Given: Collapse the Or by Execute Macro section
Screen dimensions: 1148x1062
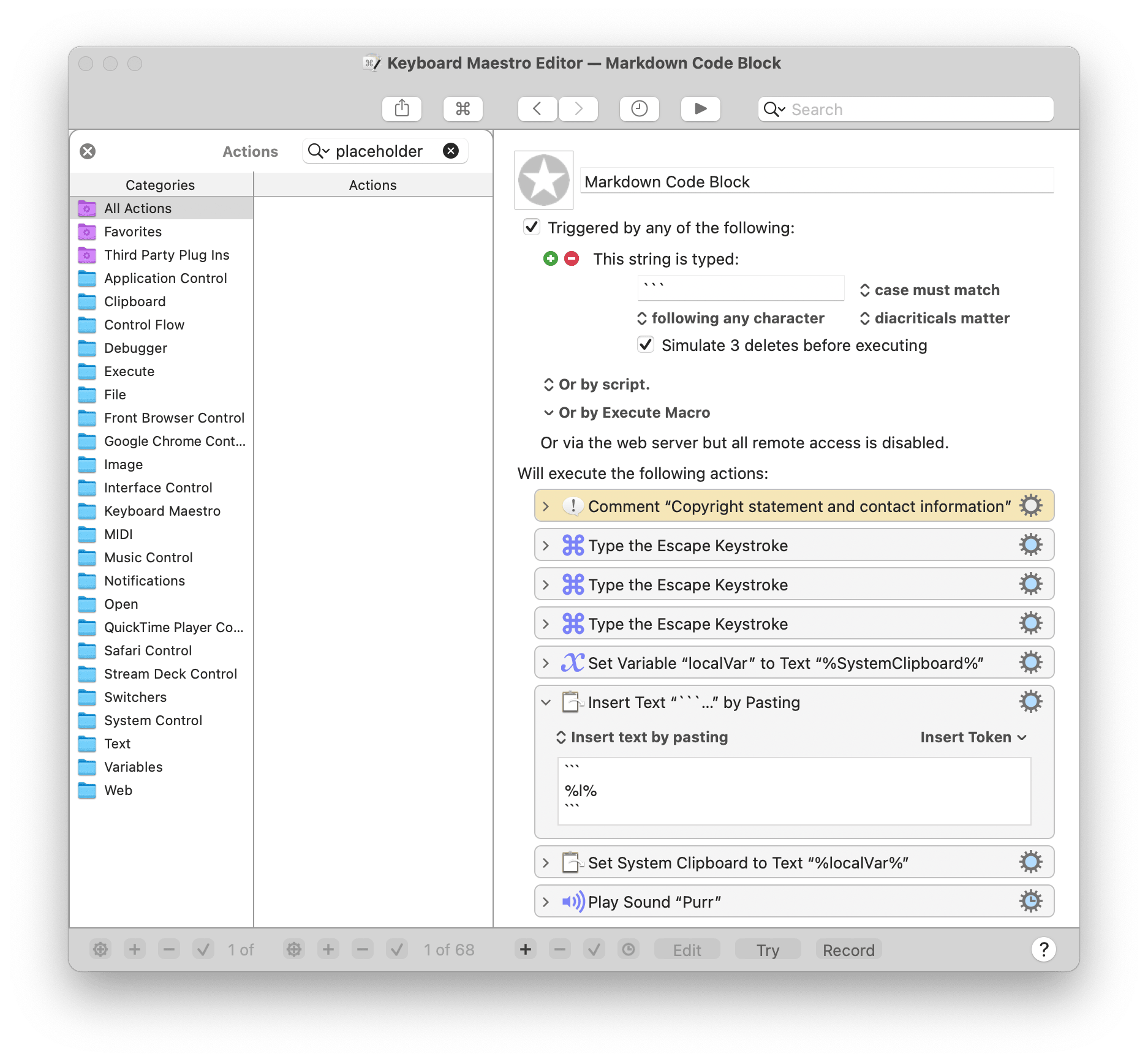Looking at the screenshot, I should (548, 413).
